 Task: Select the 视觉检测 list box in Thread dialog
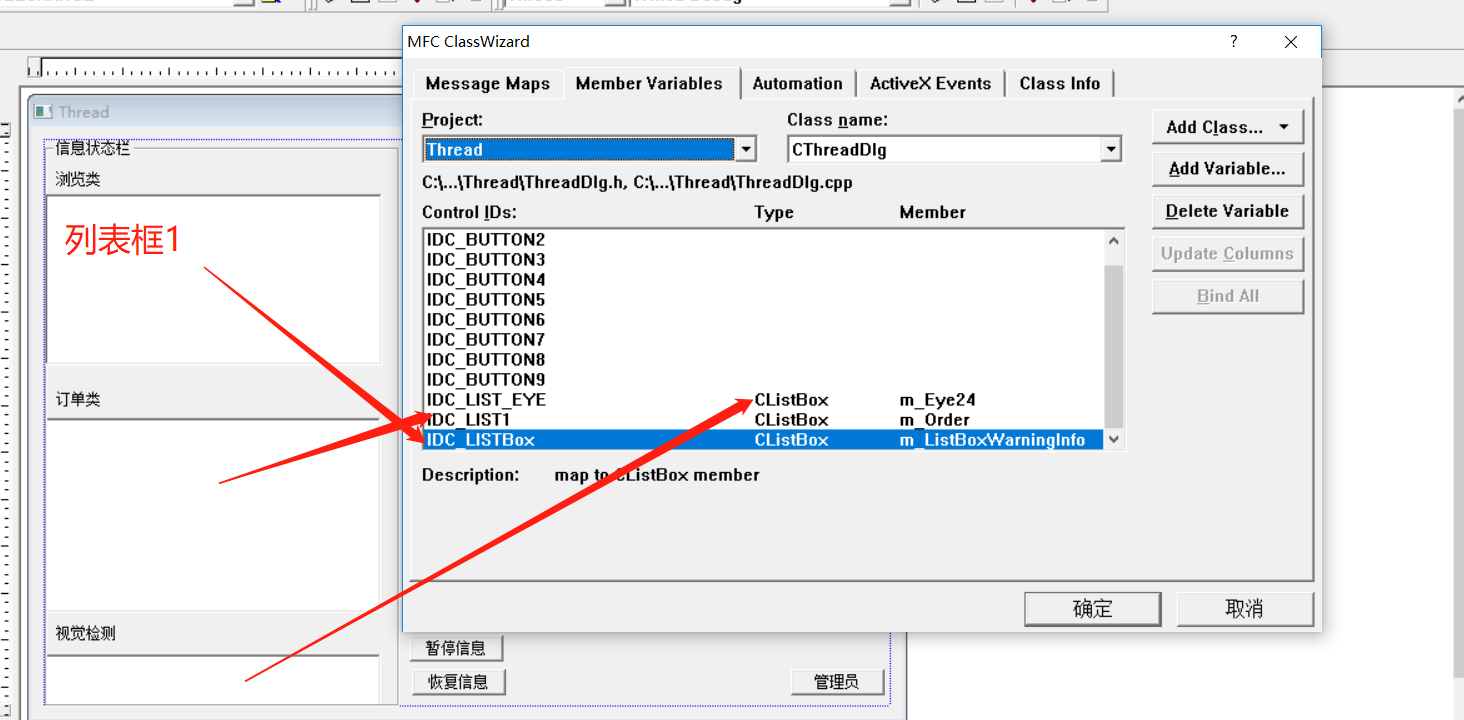tap(213, 680)
